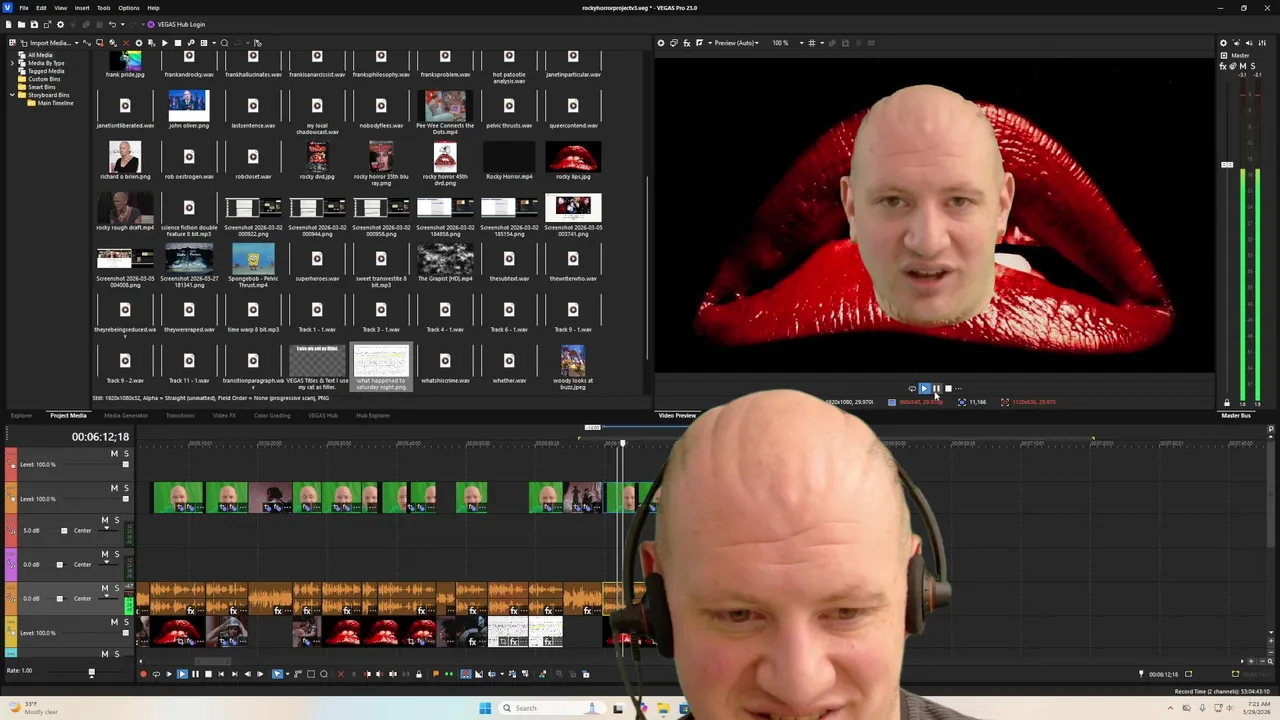This screenshot has height=720, width=1280.
Task: Select the Zoom Edit tool
Action: coord(324,674)
